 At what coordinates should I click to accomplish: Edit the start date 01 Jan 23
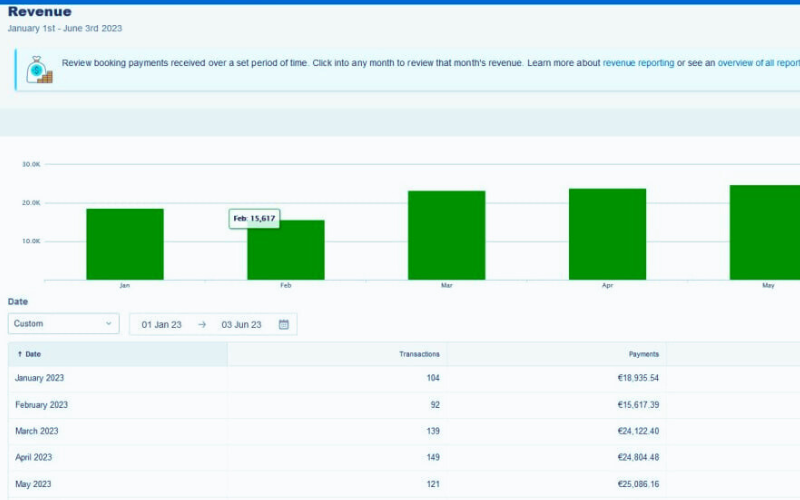click(161, 324)
